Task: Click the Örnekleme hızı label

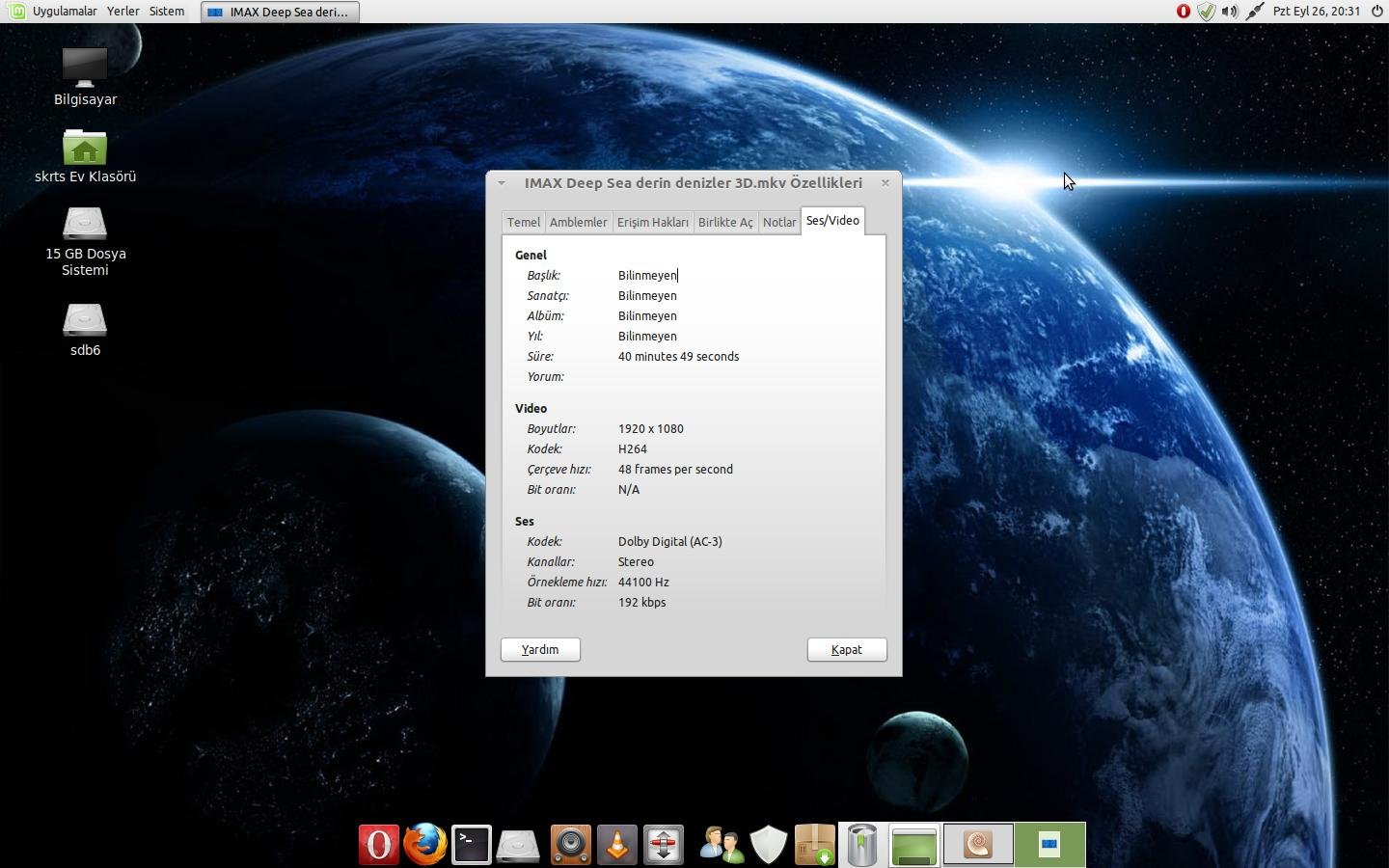Action: point(567,582)
